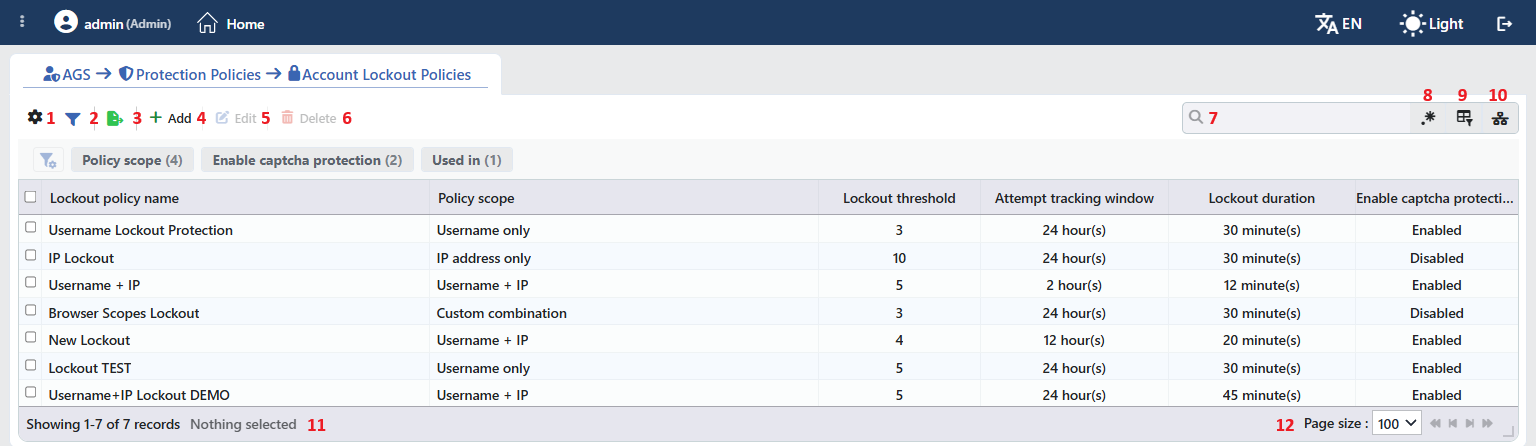Expand the Used in (1) filter
This screenshot has width=1536, height=446.
(467, 160)
